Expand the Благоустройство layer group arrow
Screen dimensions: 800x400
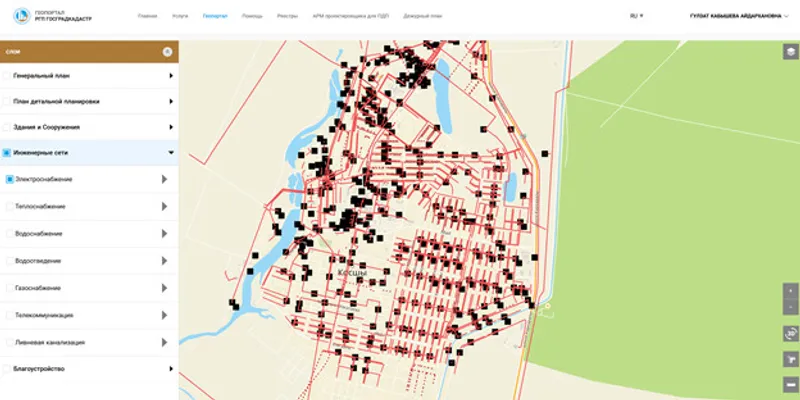point(171,369)
